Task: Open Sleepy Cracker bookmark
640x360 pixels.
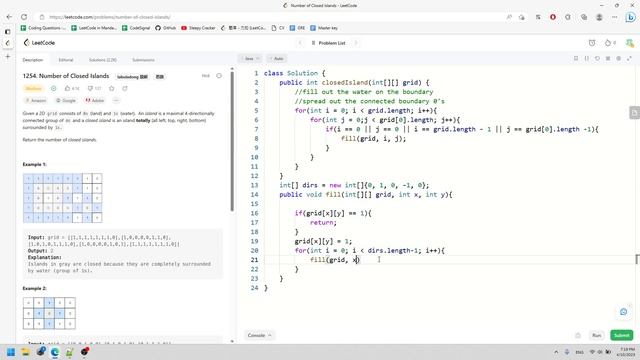Action: pos(198,28)
